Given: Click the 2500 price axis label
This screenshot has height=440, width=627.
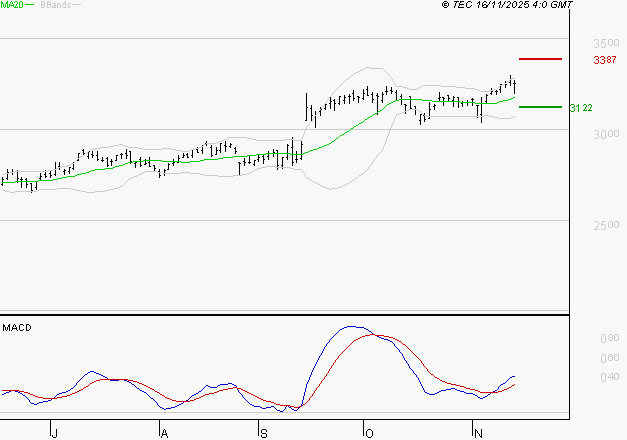Looking at the screenshot, I should (606, 225).
